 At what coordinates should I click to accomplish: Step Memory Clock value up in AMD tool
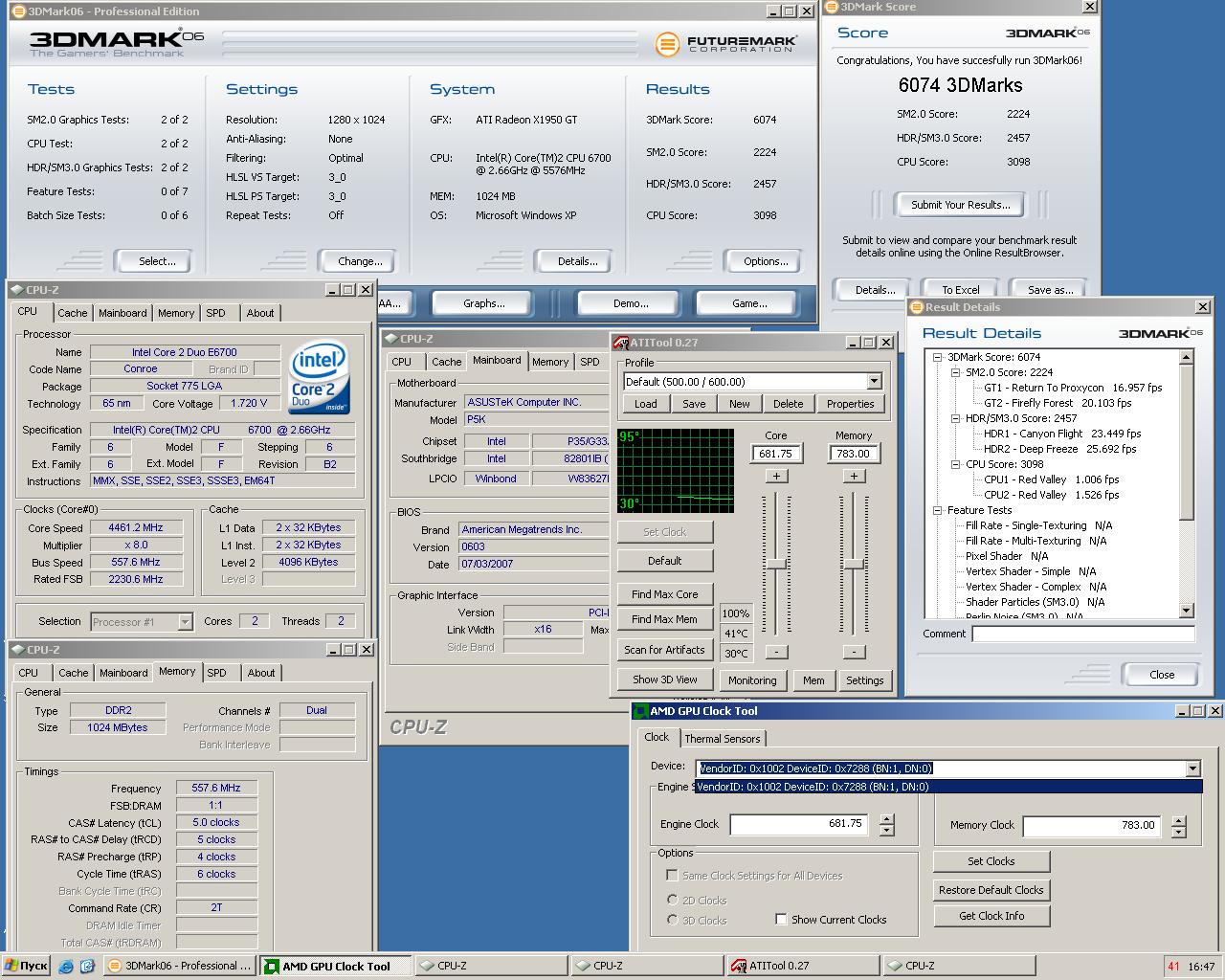(1178, 821)
